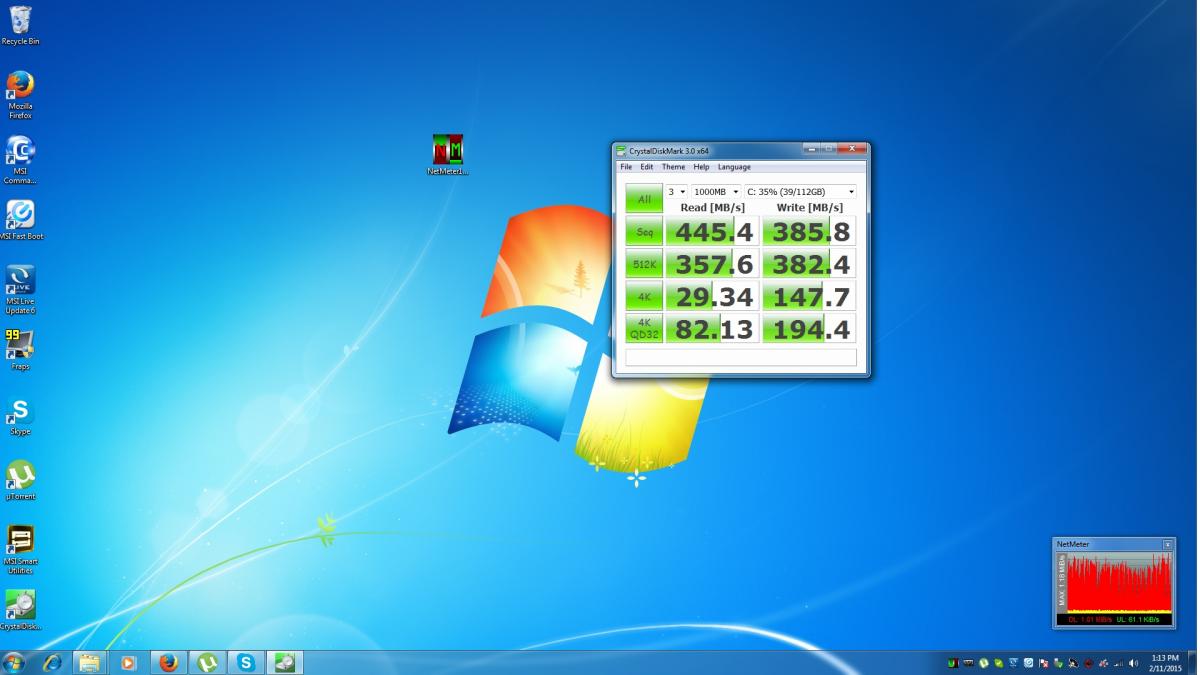Launch Internet Explorer from the taskbar
This screenshot has width=1200, height=675.
(x=51, y=662)
